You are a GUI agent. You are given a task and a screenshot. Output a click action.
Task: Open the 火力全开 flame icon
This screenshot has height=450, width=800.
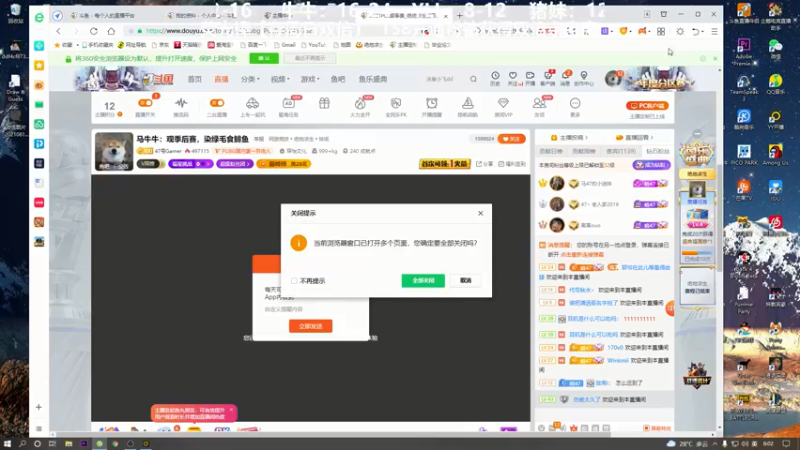pyautogui.click(x=360, y=103)
